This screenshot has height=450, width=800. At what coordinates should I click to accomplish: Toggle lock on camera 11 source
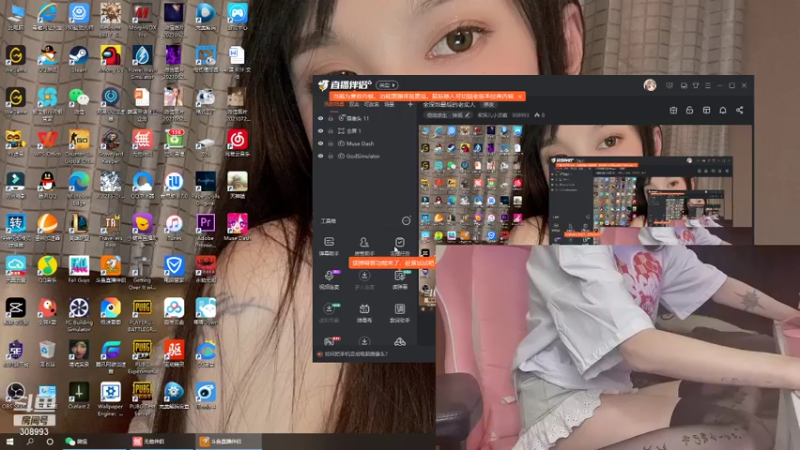pyautogui.click(x=331, y=118)
